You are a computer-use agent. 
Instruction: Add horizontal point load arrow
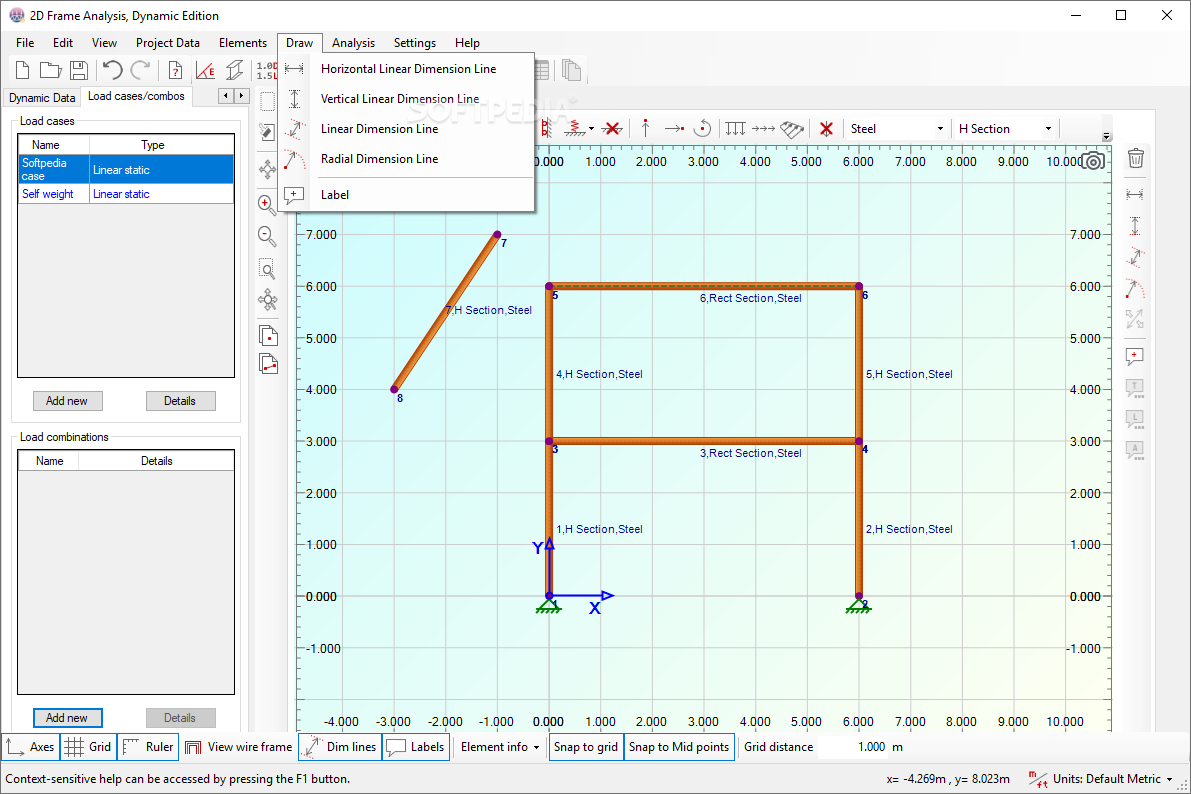point(674,128)
